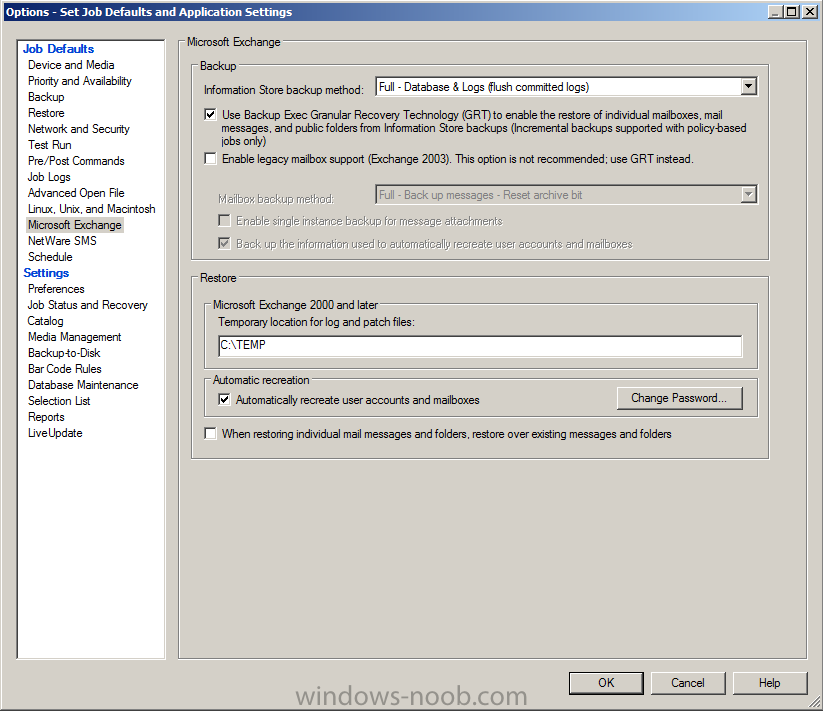
Task: Select Advanced Open File entry
Action: click(x=76, y=193)
